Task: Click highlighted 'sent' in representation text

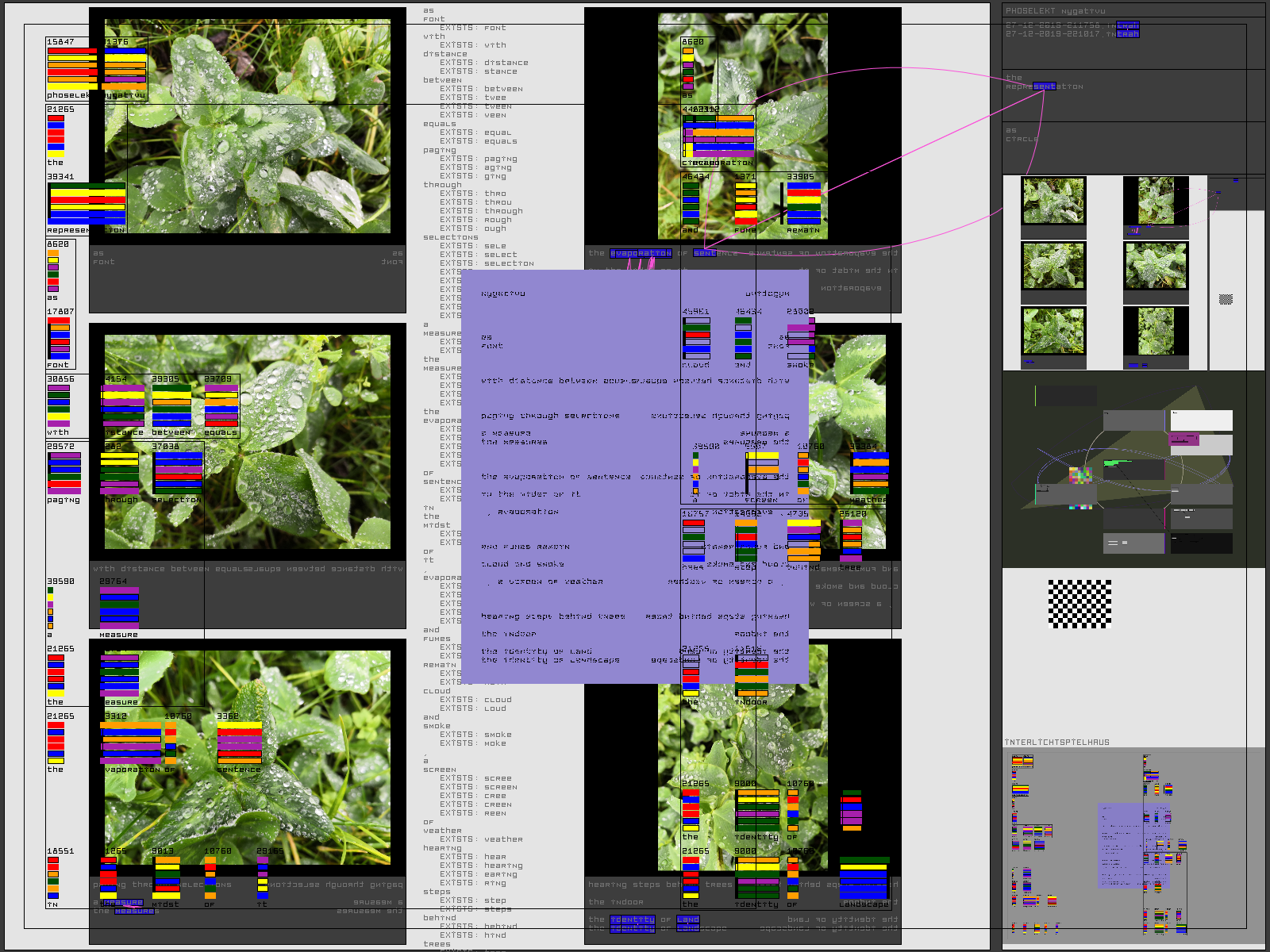Action: (x=1044, y=86)
